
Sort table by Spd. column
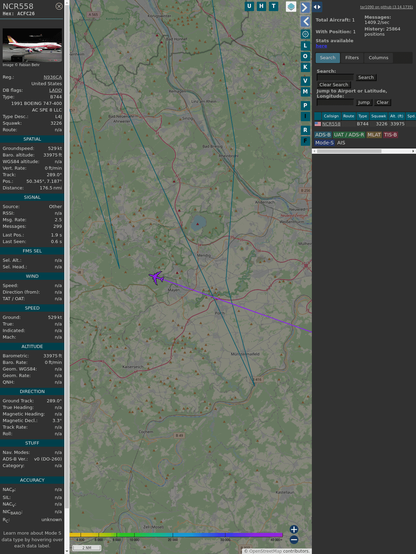(x=411, y=116)
